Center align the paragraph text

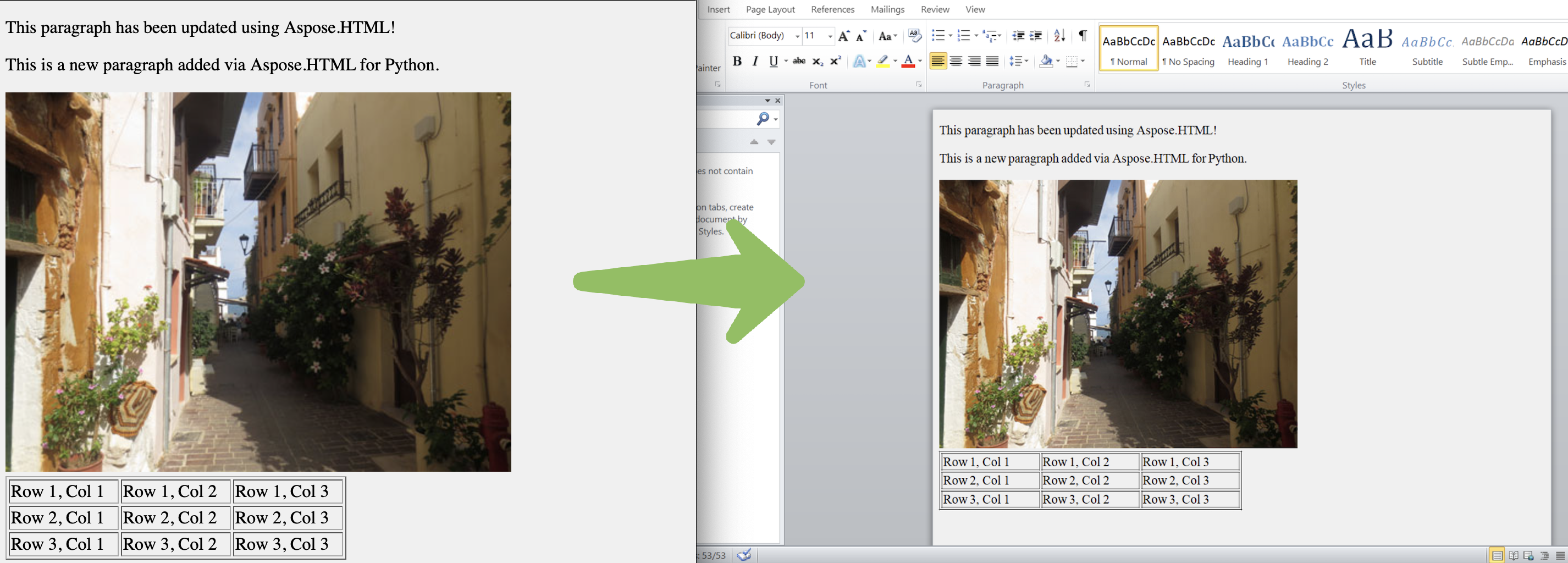956,61
